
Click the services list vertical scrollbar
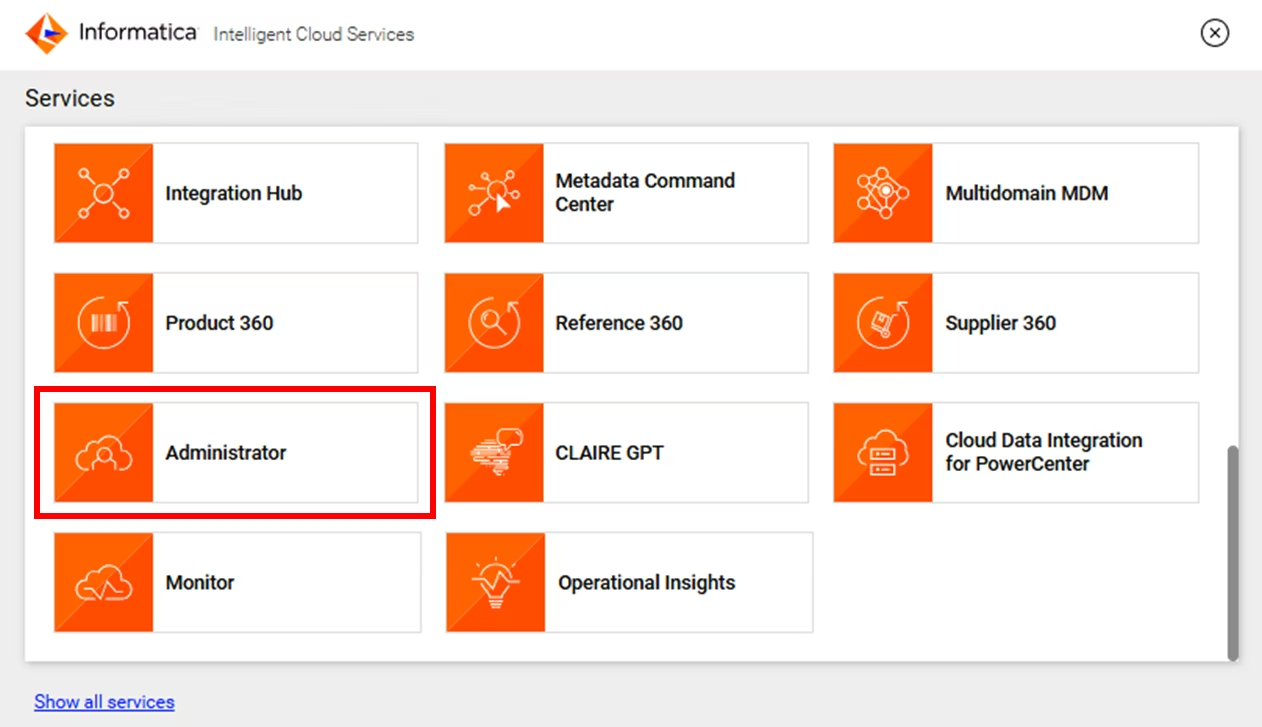point(1232,553)
